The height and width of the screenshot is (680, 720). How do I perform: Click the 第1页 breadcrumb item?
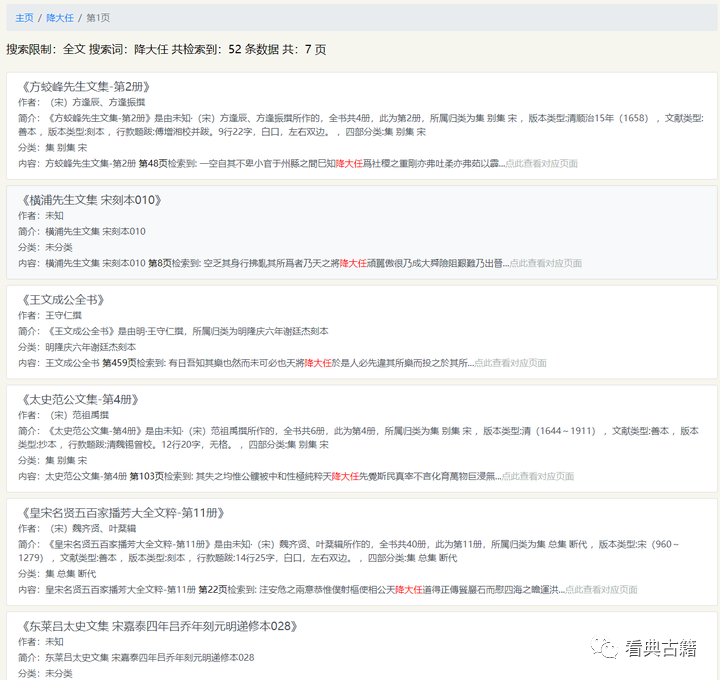click(99, 18)
